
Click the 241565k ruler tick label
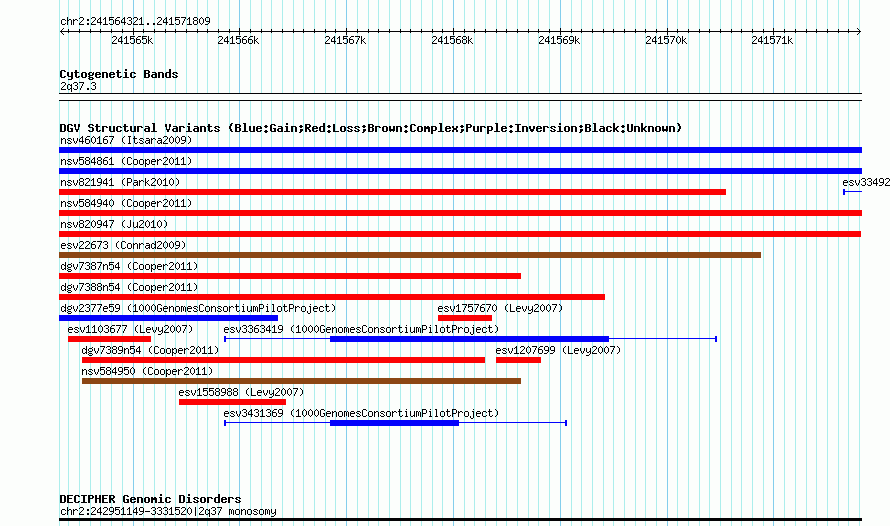[x=132, y=40]
